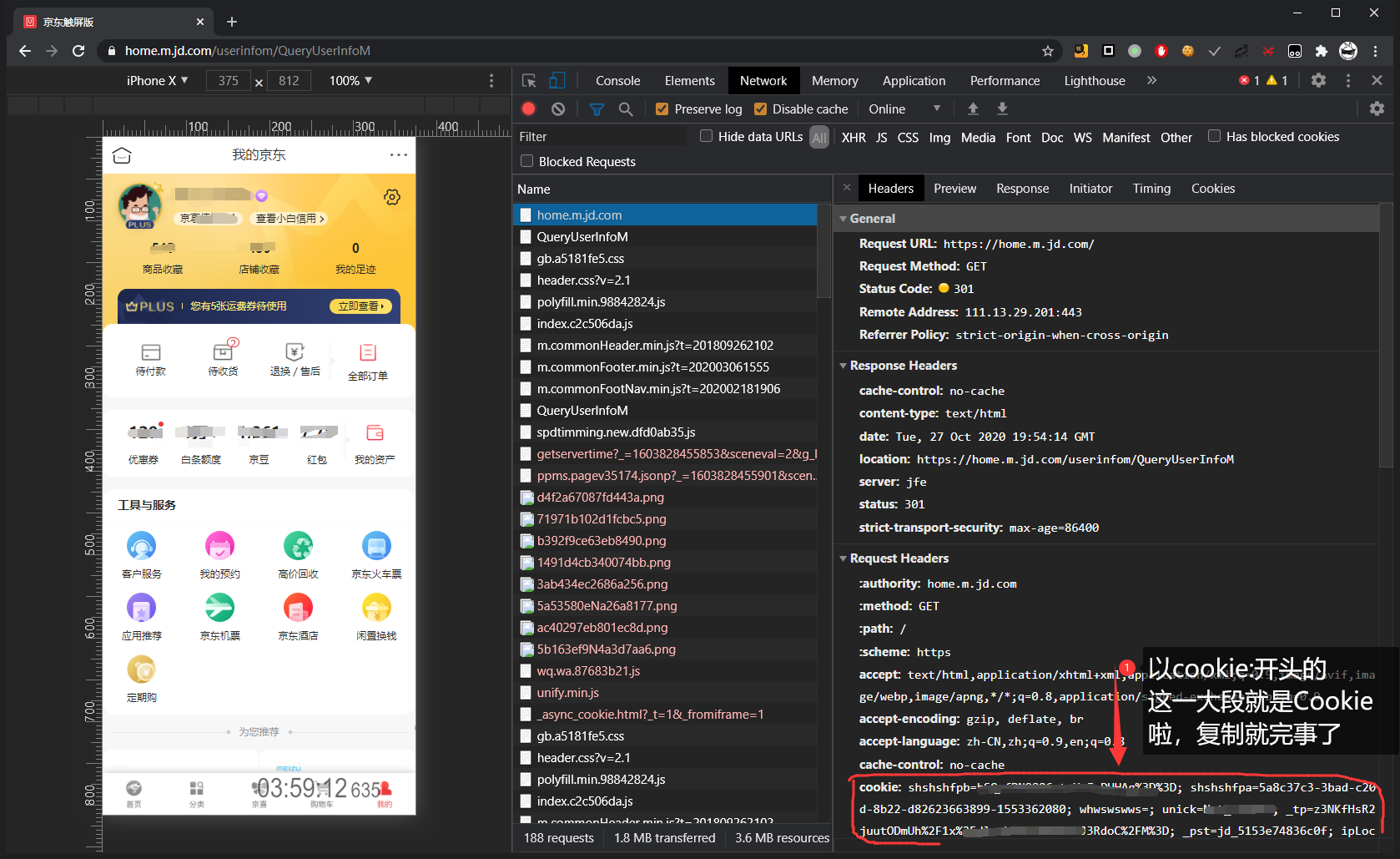Collapse the General section
1400x859 pixels.
(843, 219)
